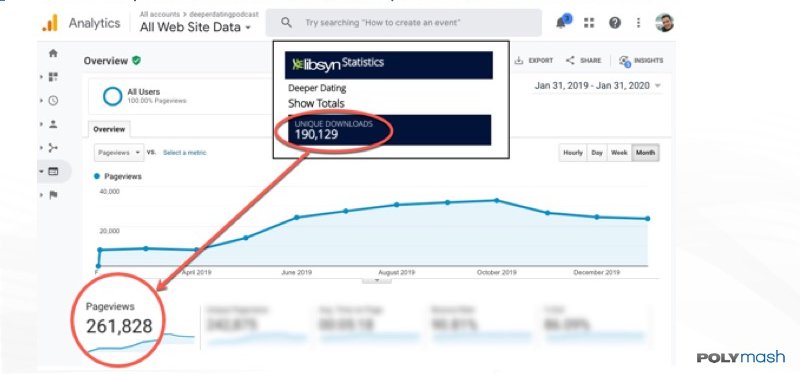Open the Conversions flag icon
The width and height of the screenshot is (800, 374).
pos(53,195)
